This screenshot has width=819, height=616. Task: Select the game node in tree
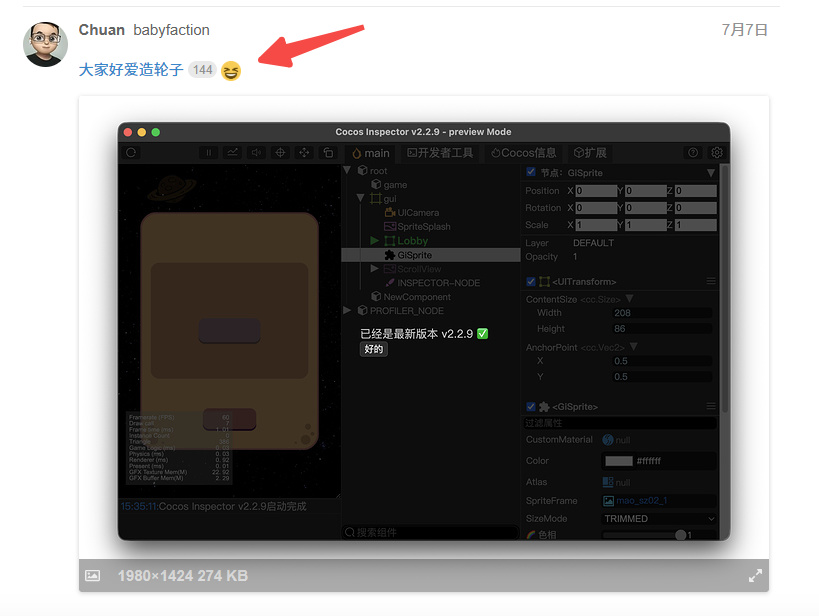[x=395, y=184]
